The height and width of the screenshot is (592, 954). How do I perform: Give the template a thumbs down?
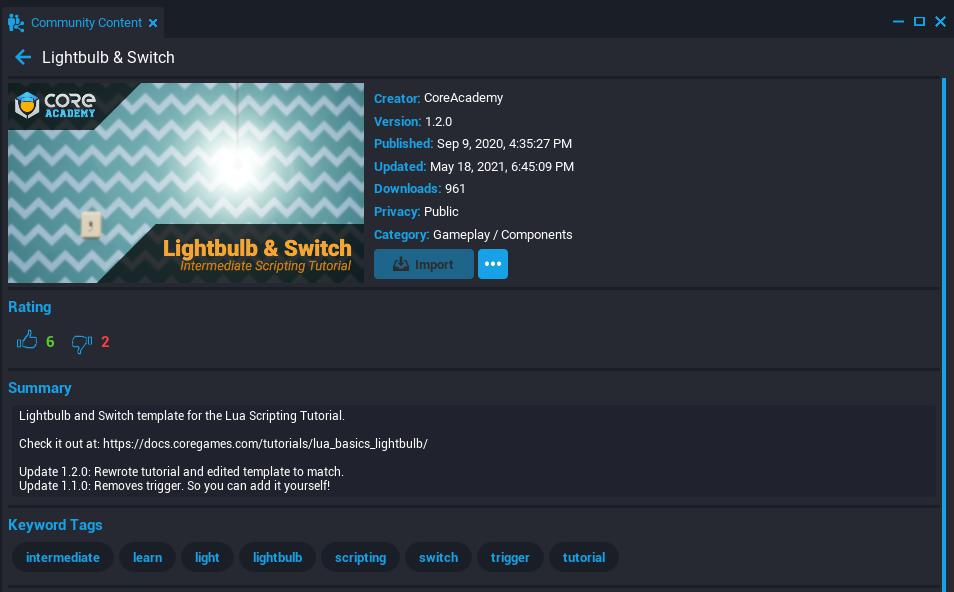[81, 343]
